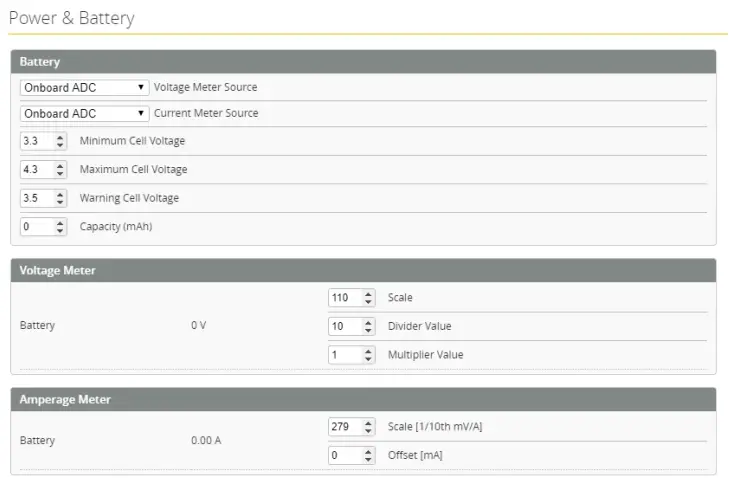
Task: Click the Divider Value input field
Action: 344,326
